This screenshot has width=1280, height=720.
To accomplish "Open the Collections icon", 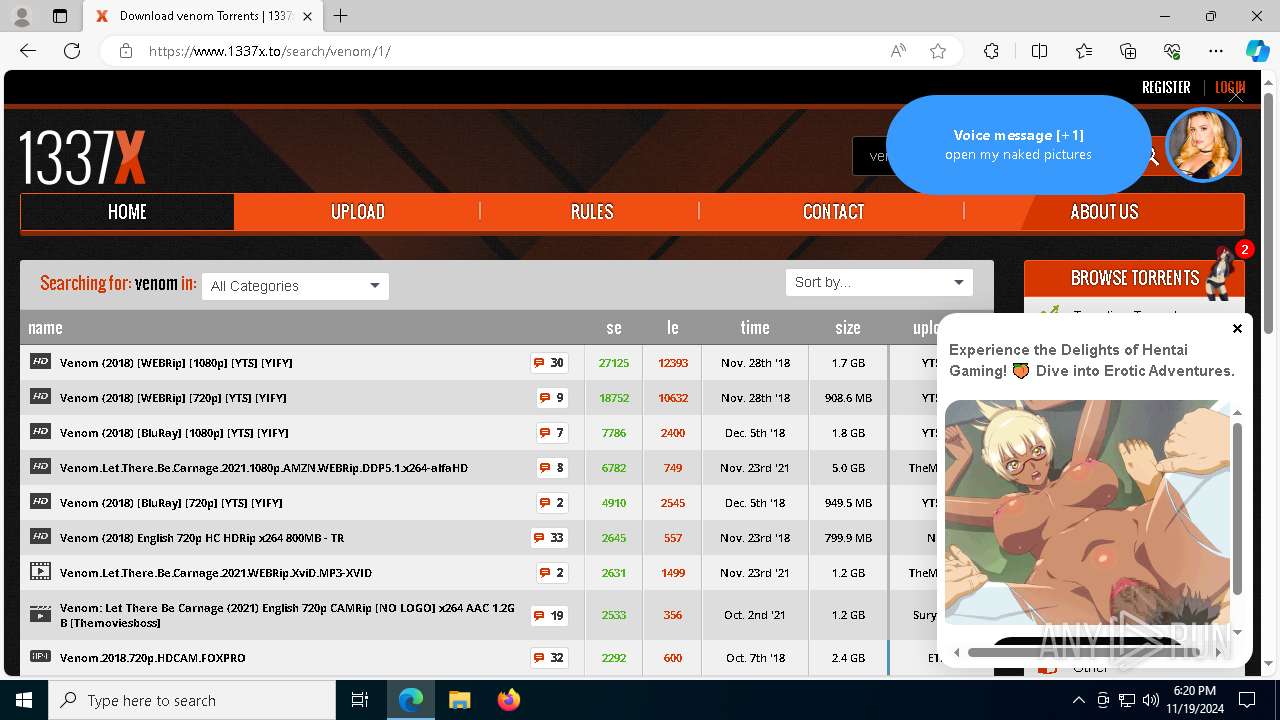I will coord(1128,51).
